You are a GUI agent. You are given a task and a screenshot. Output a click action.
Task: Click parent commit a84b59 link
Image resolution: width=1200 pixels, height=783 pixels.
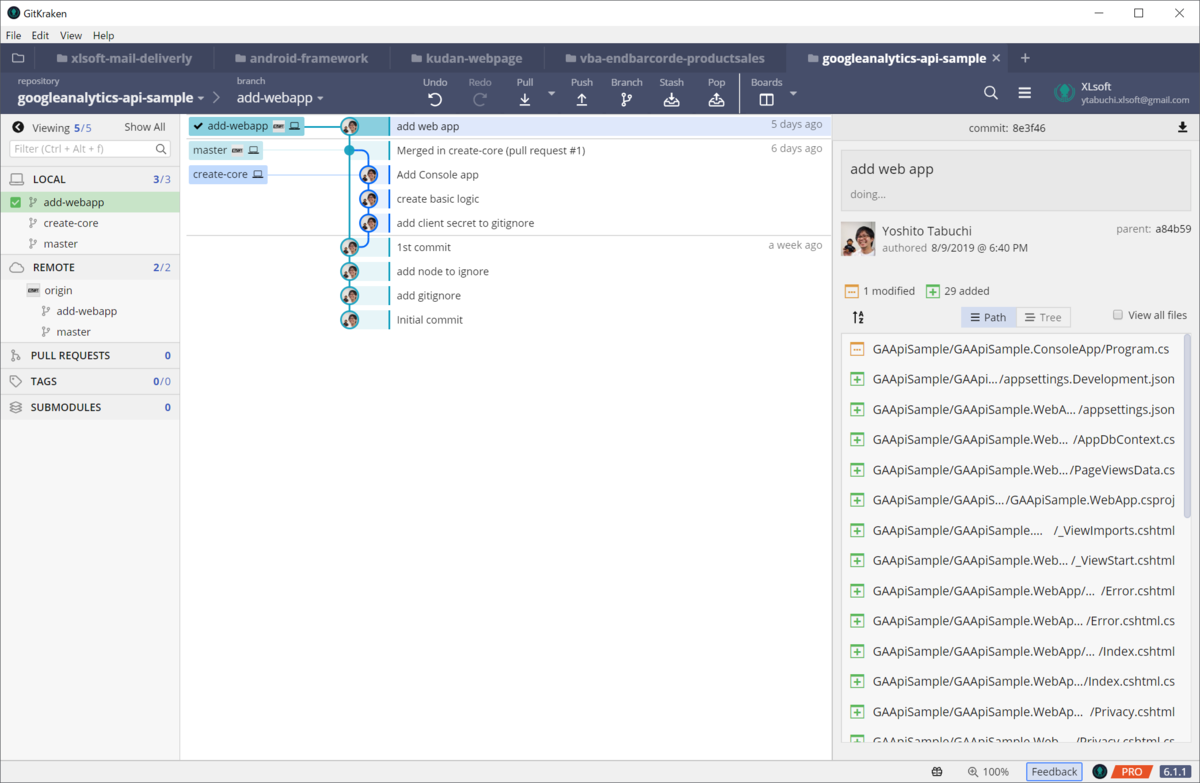pyautogui.click(x=1174, y=229)
